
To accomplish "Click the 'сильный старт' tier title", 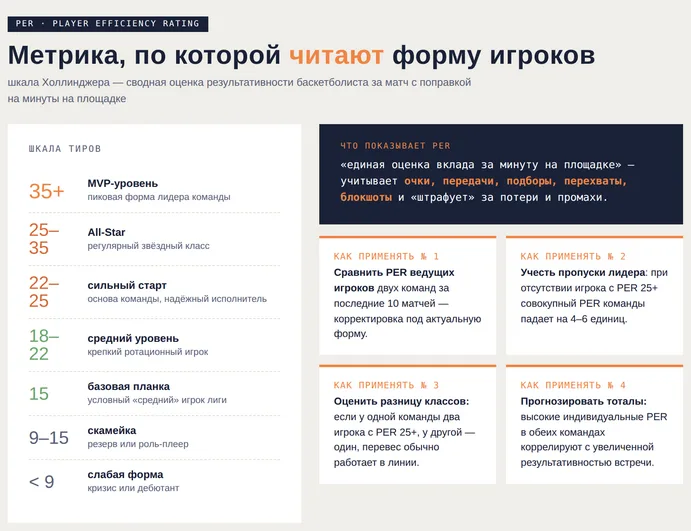I will (127, 285).
